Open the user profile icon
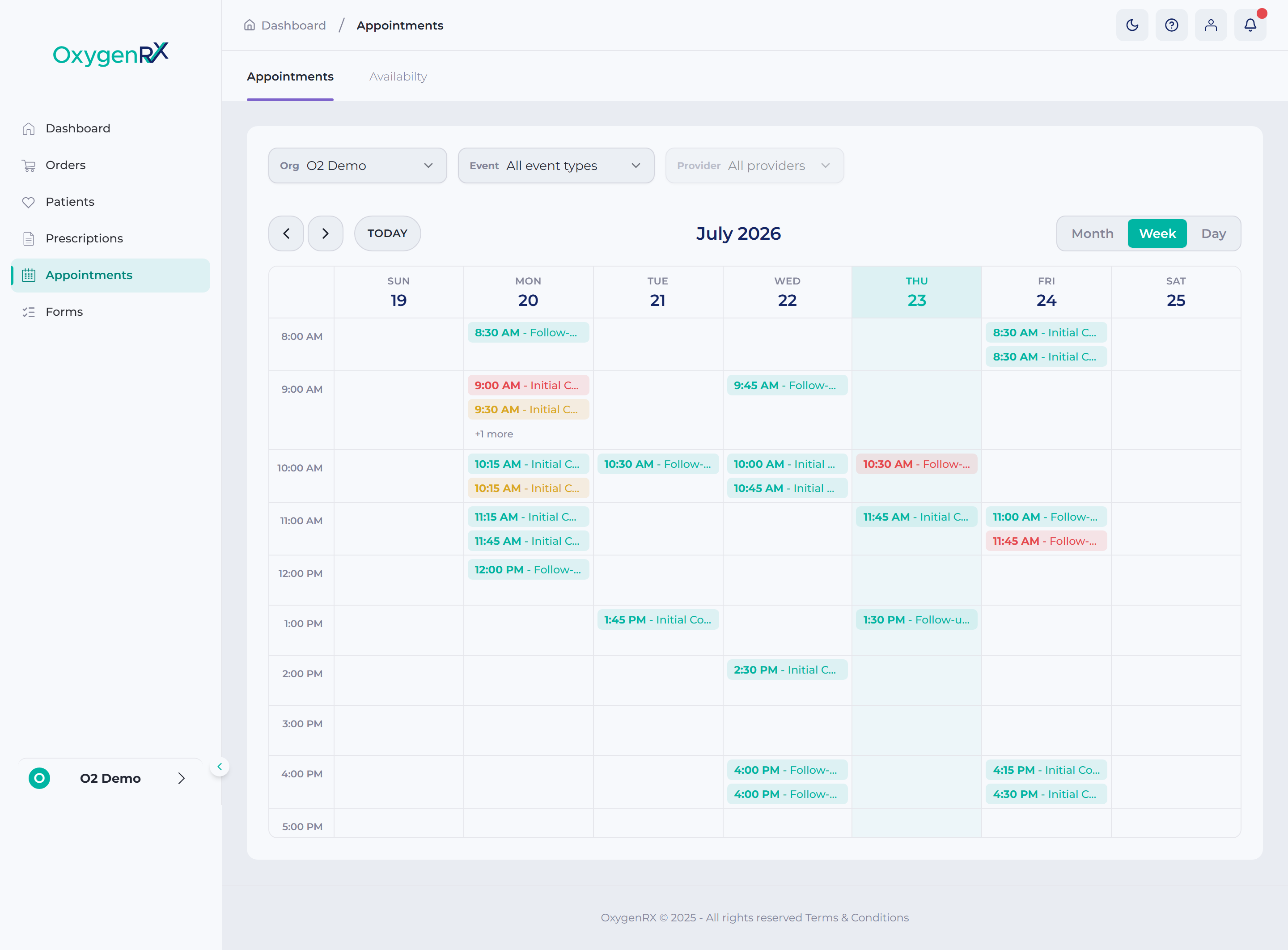This screenshot has height=950, width=1288. point(1210,25)
